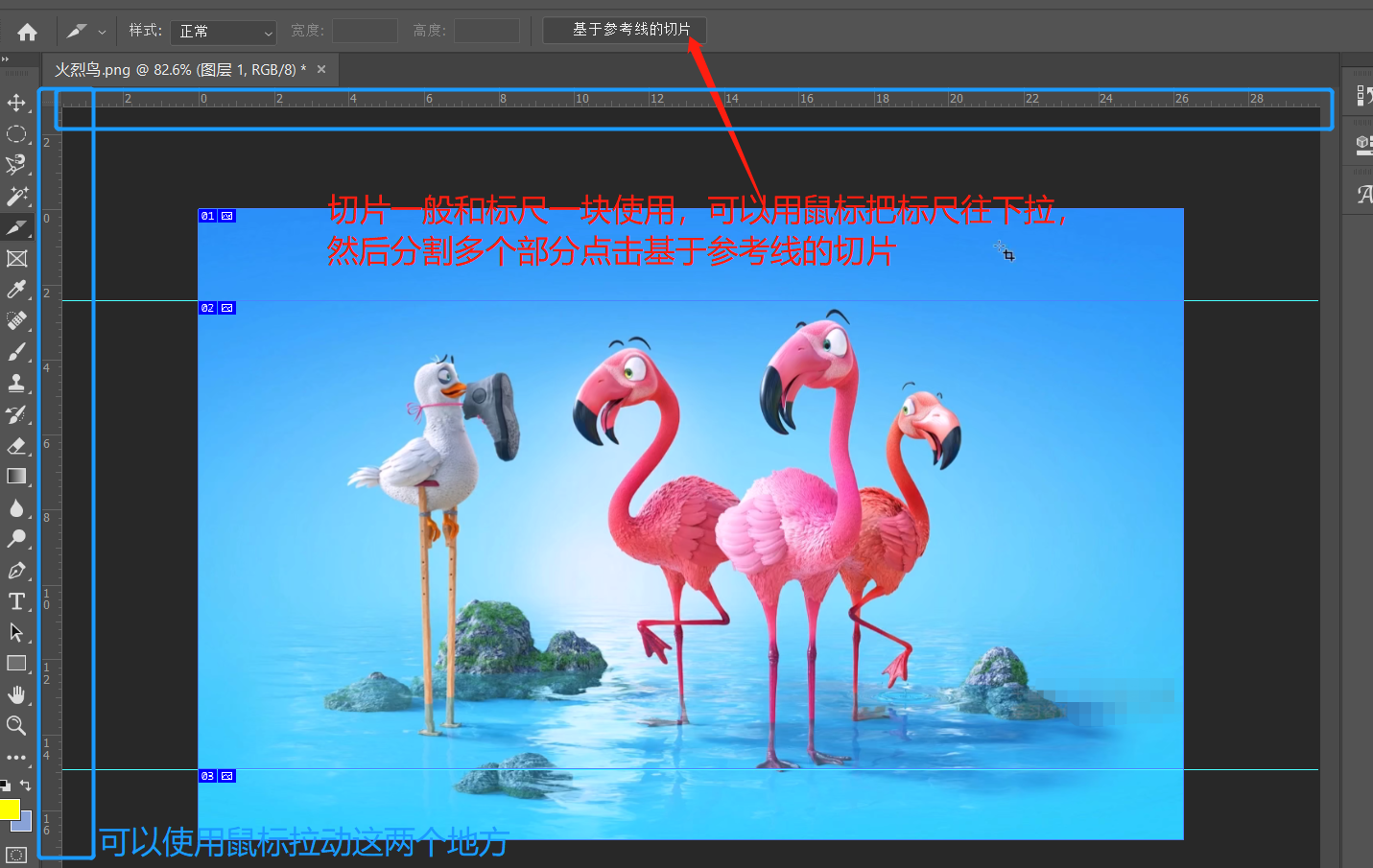Viewport: 1373px width, 868px height.
Task: Select the Move tool
Action: (x=16, y=103)
